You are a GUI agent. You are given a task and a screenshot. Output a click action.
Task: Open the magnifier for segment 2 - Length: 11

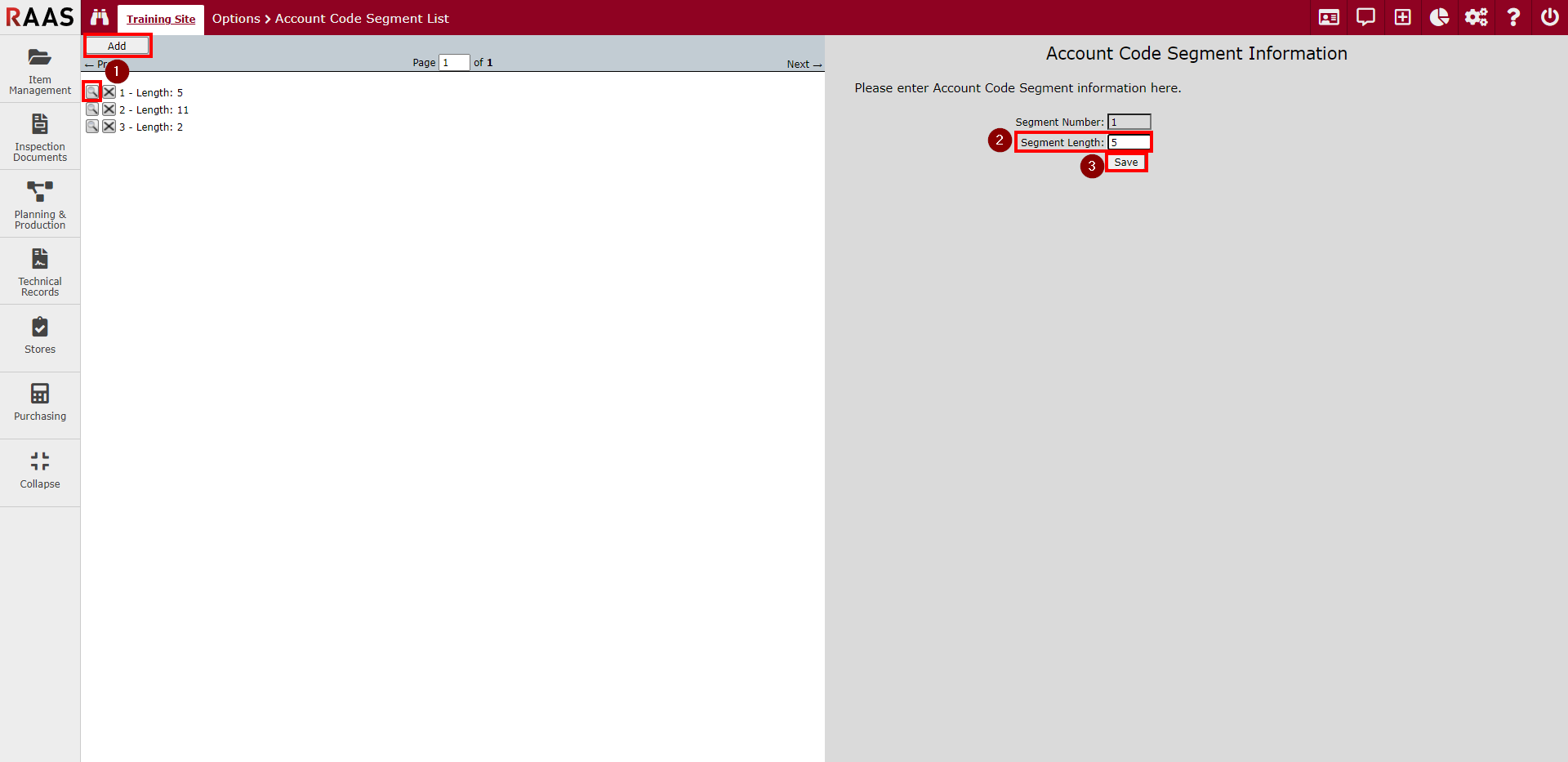[91, 109]
